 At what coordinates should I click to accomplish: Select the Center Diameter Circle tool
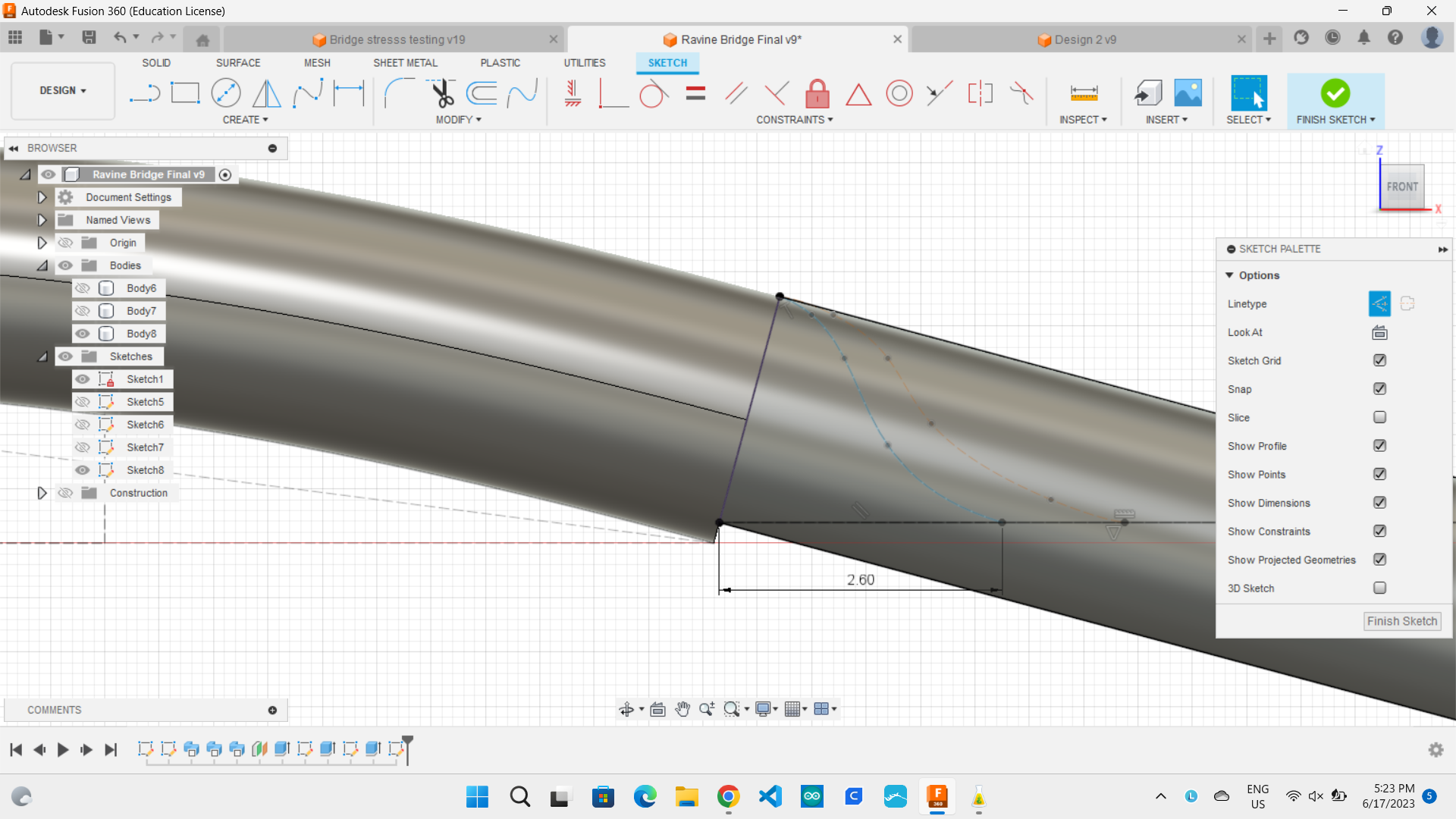click(226, 93)
